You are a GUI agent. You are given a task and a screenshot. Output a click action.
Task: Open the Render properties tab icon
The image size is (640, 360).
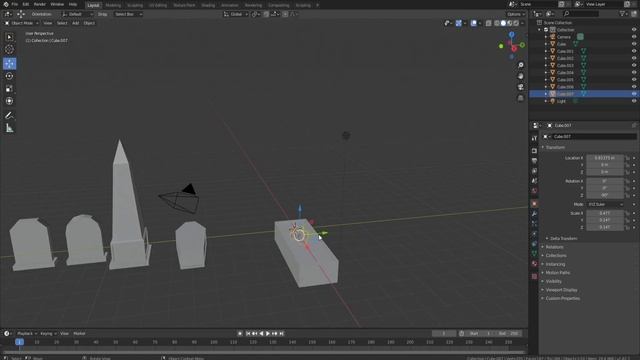pos(534,151)
